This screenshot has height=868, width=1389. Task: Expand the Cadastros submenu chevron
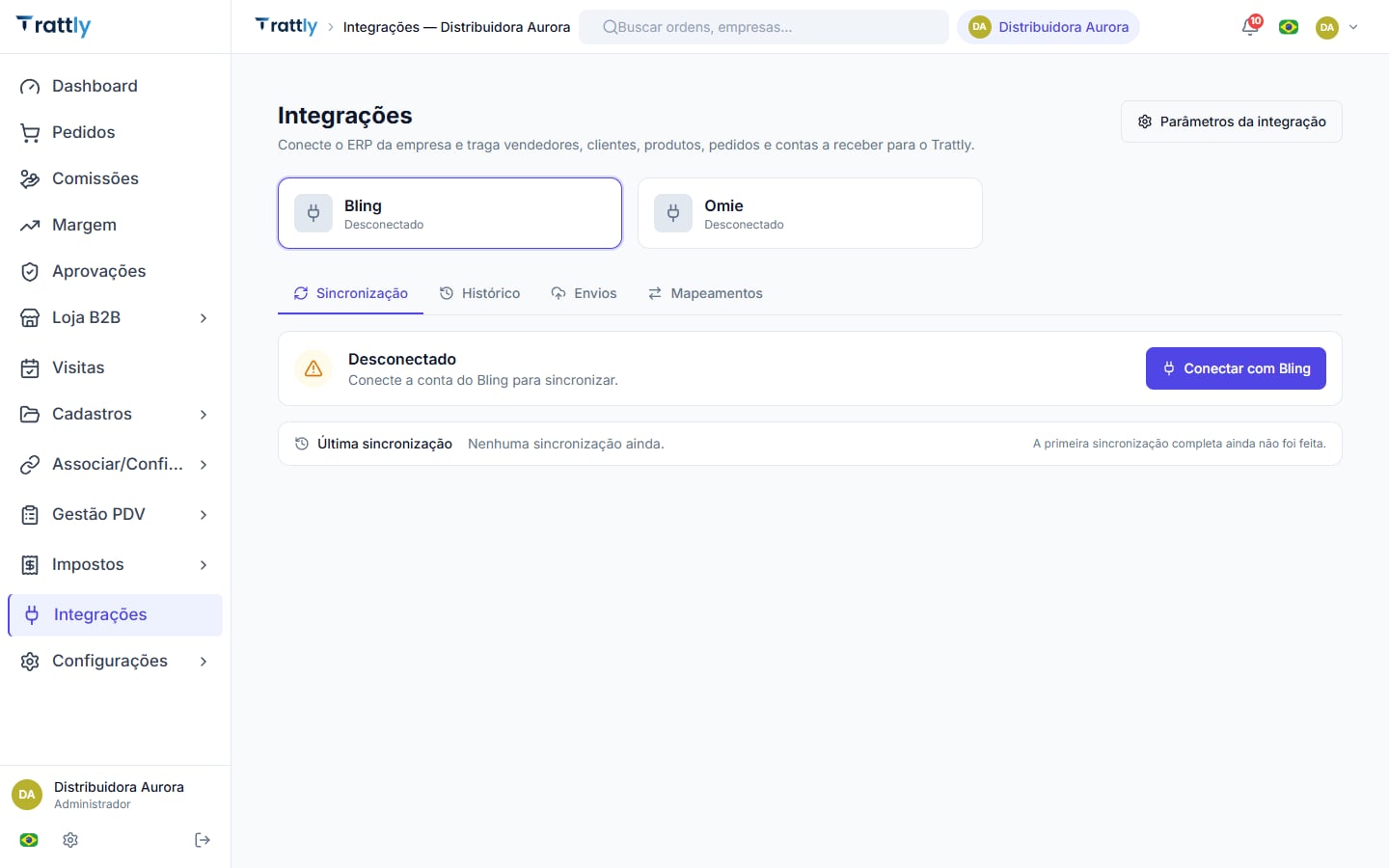coord(204,415)
